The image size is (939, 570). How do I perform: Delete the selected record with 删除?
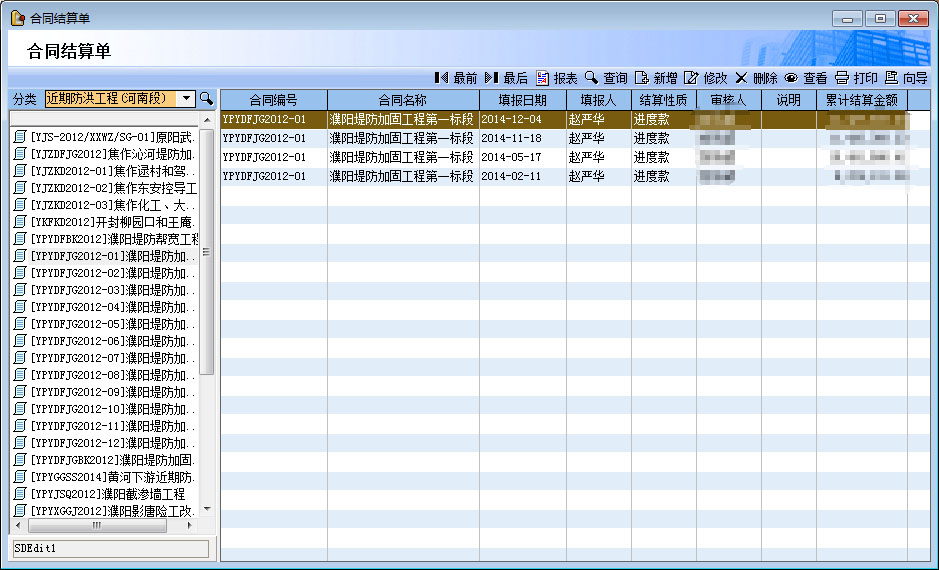(756, 78)
